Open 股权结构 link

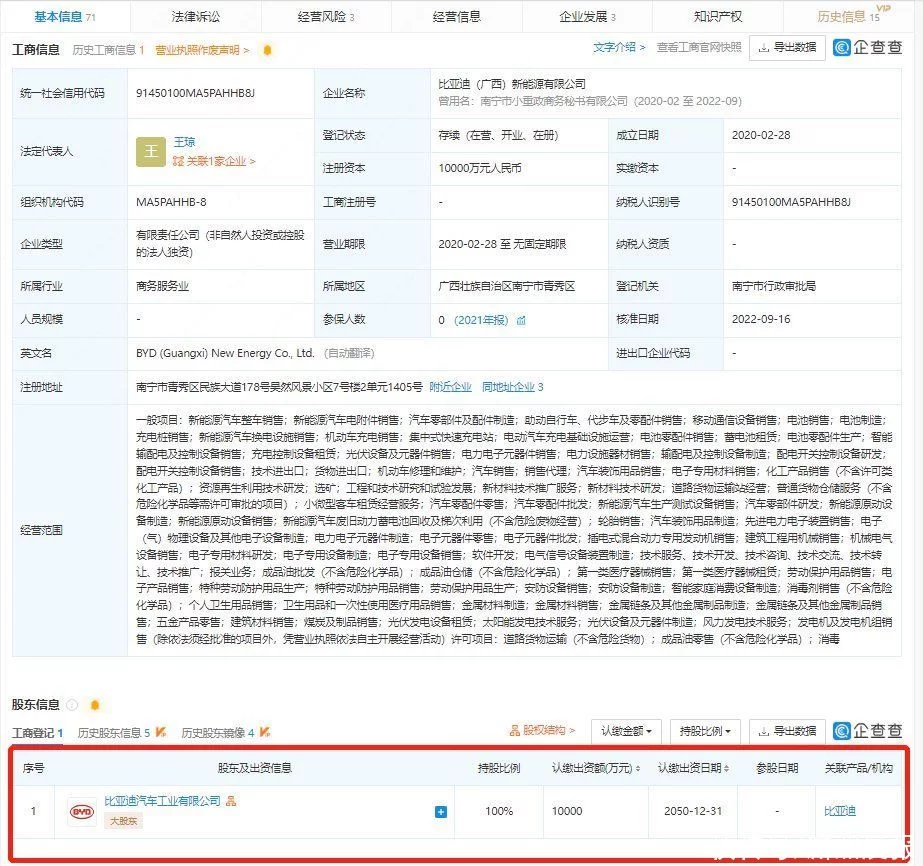pyautogui.click(x=542, y=731)
